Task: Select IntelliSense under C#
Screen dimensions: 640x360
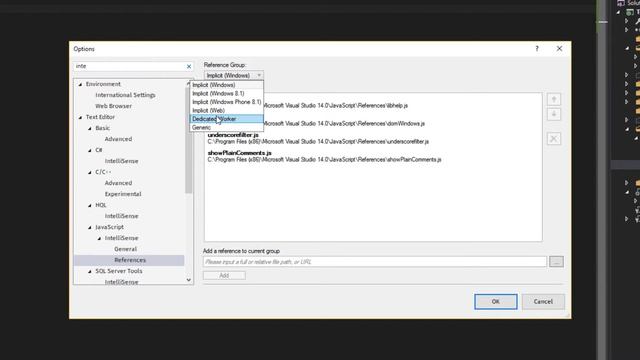Action: point(121,161)
